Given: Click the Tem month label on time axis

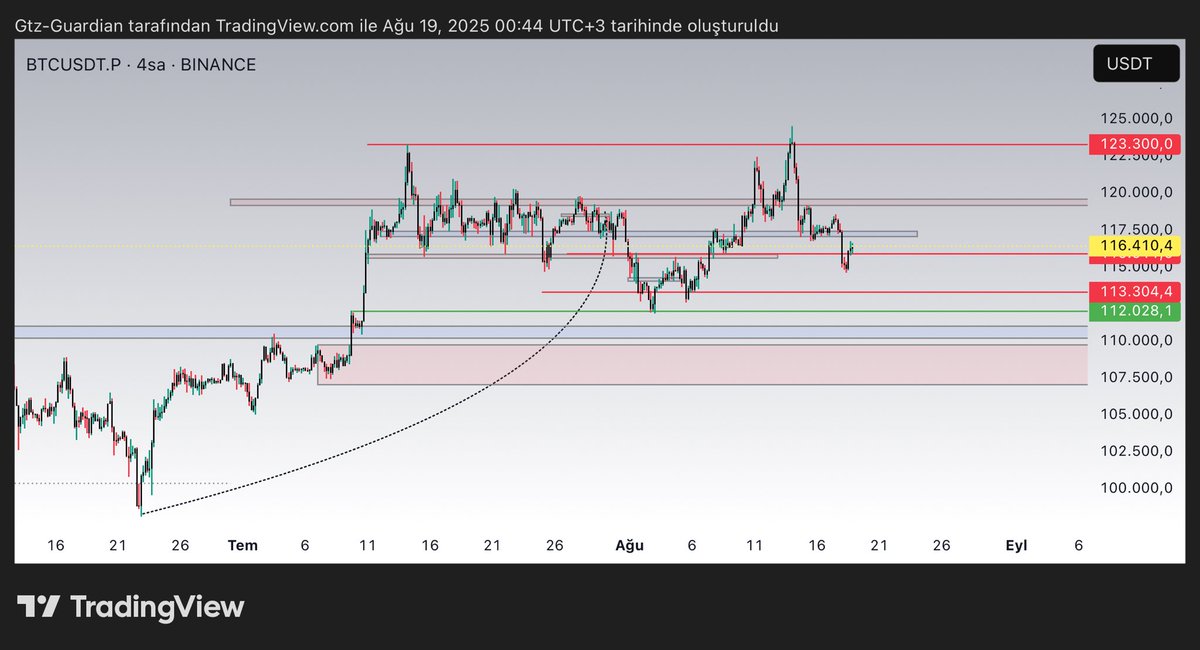Looking at the screenshot, I should pos(243,545).
